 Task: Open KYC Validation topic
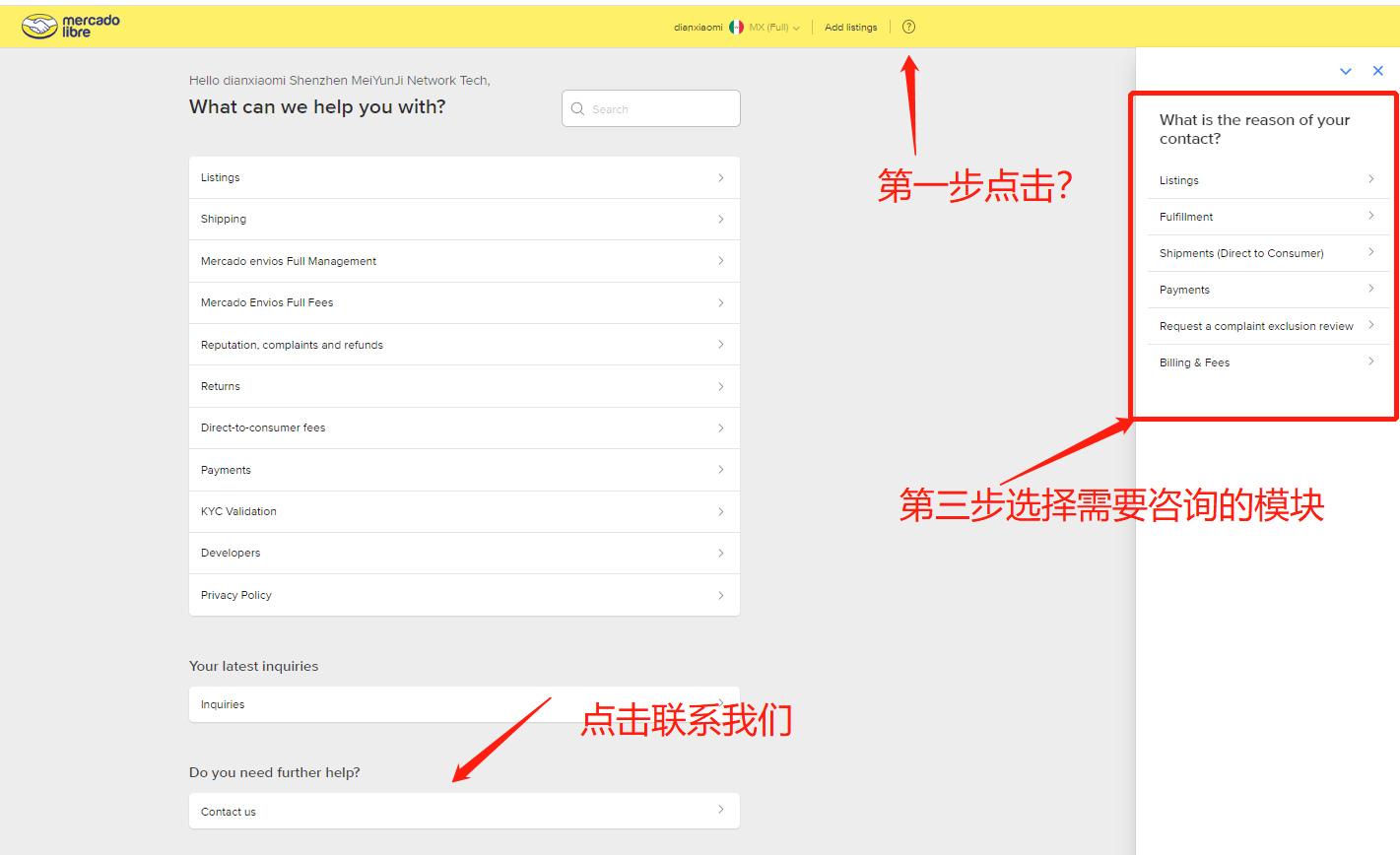[x=463, y=511]
